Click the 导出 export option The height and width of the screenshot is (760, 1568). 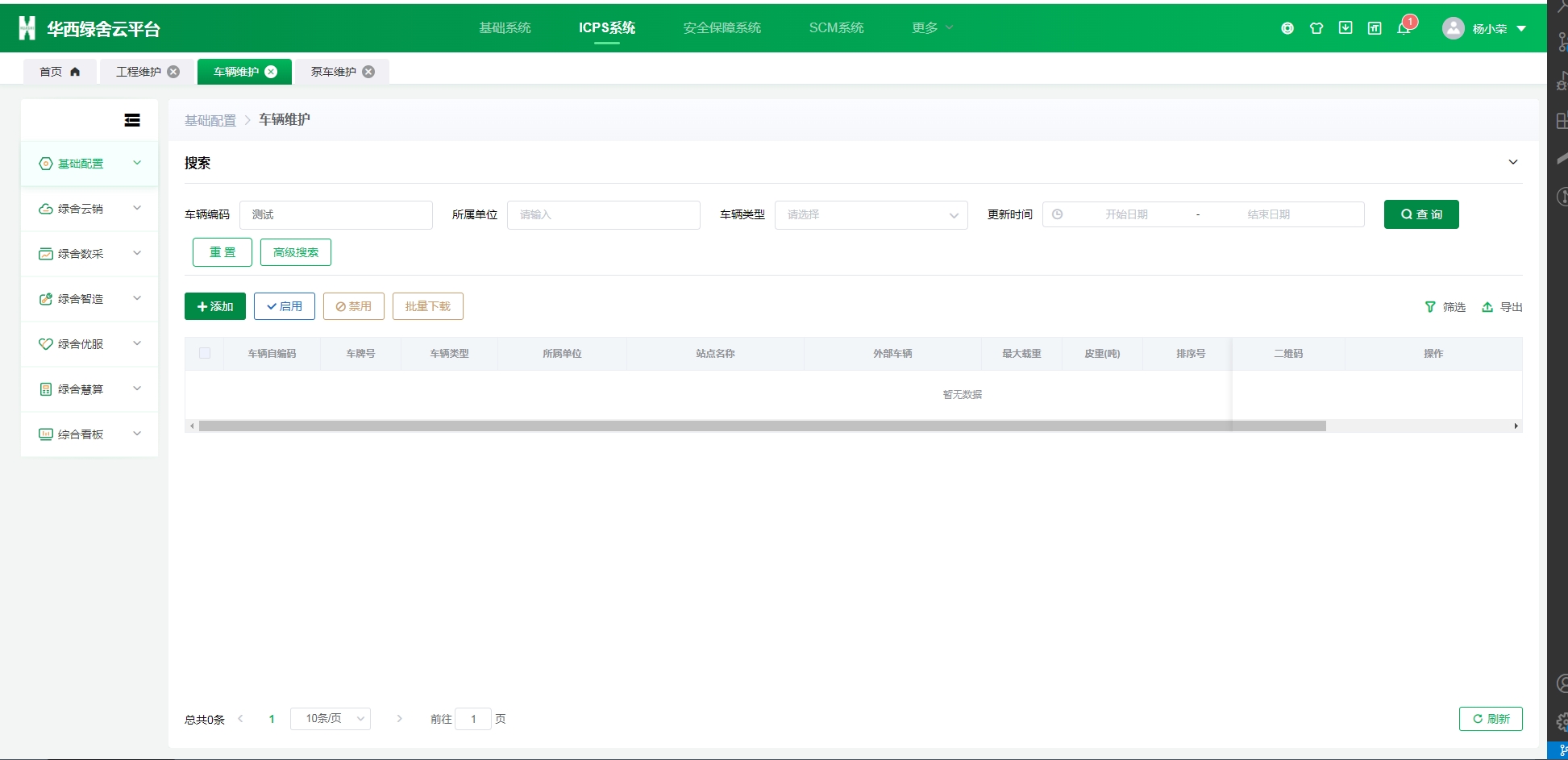tap(1502, 307)
